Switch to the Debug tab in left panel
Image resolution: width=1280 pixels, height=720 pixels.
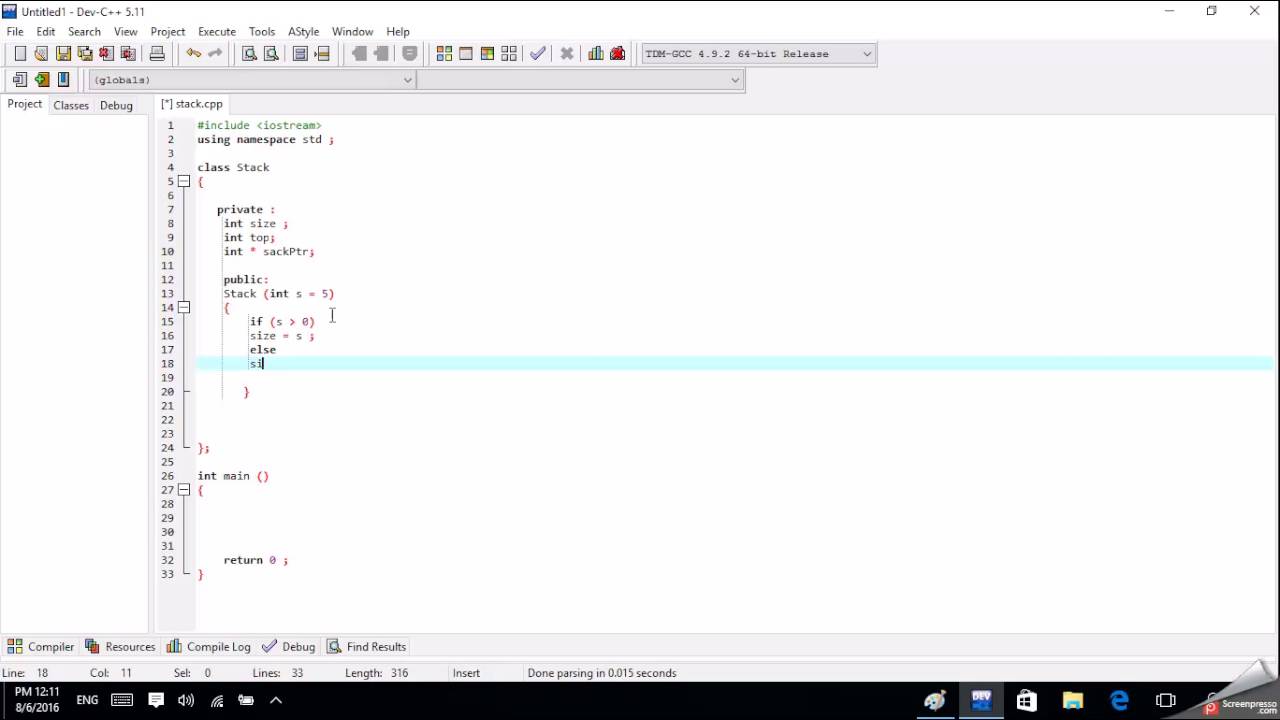116,105
